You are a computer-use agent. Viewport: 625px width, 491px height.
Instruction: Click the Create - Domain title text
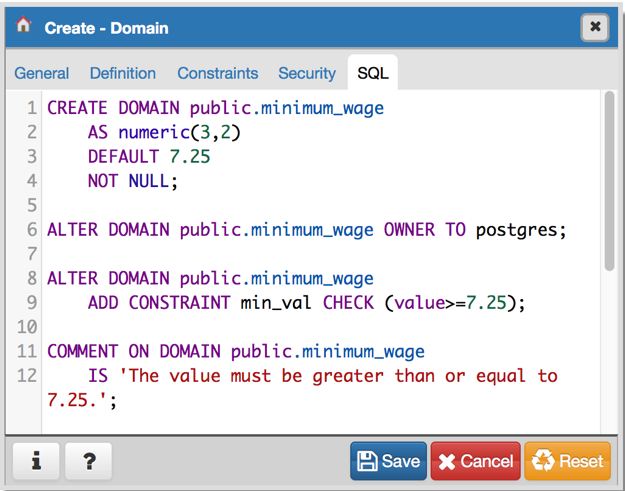[x=107, y=28]
